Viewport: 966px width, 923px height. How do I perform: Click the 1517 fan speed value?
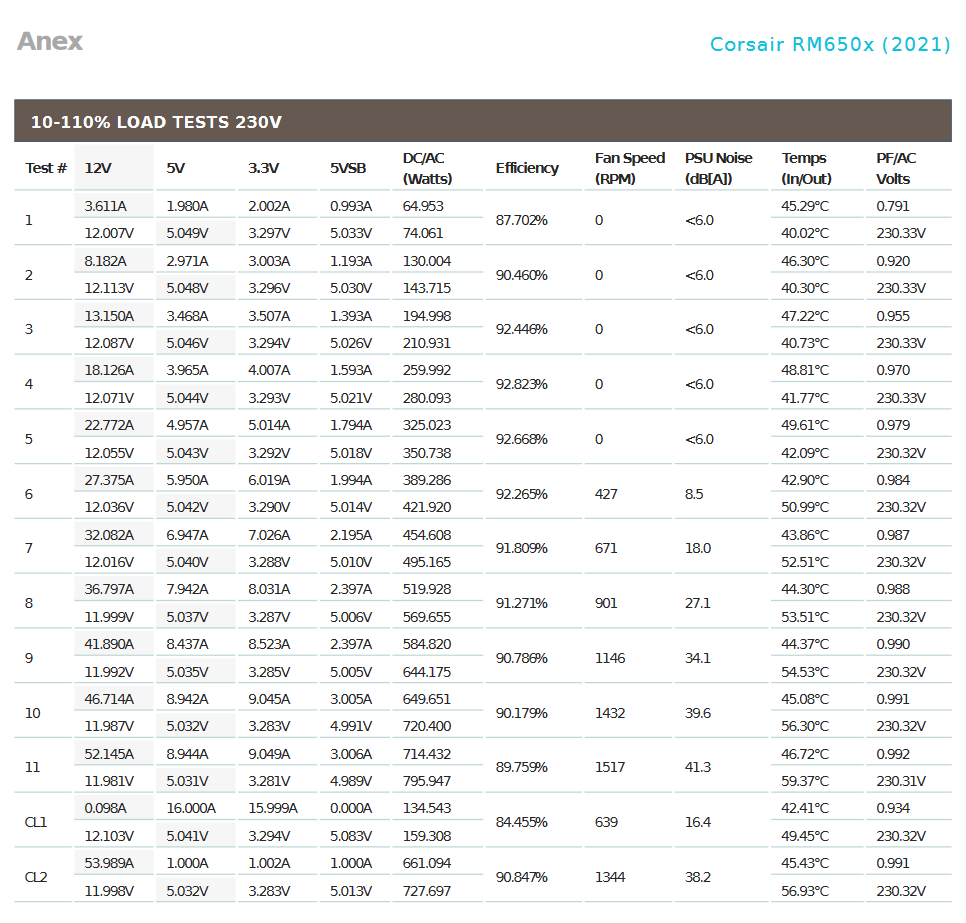pos(610,767)
